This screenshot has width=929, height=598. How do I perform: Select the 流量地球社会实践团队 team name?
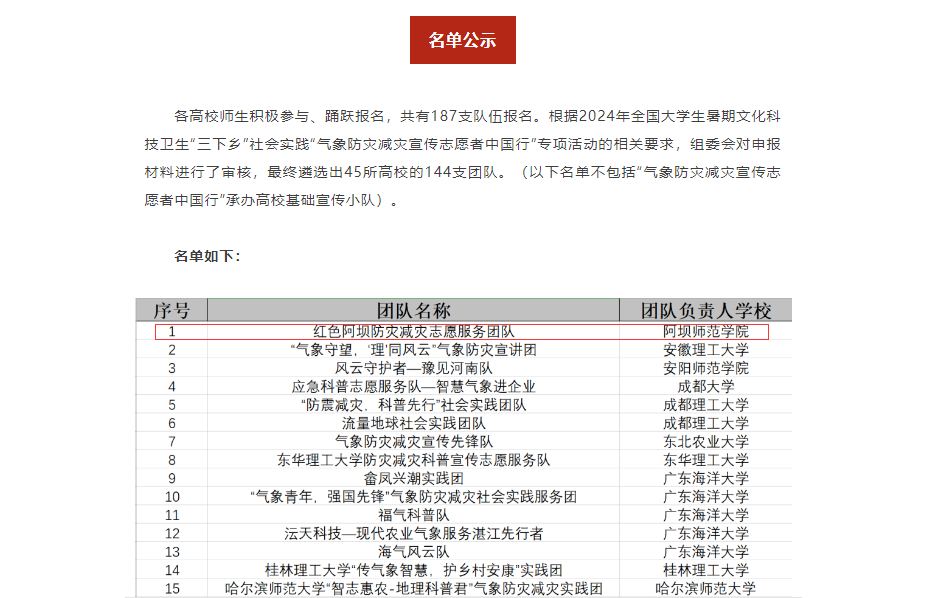[x=413, y=423]
